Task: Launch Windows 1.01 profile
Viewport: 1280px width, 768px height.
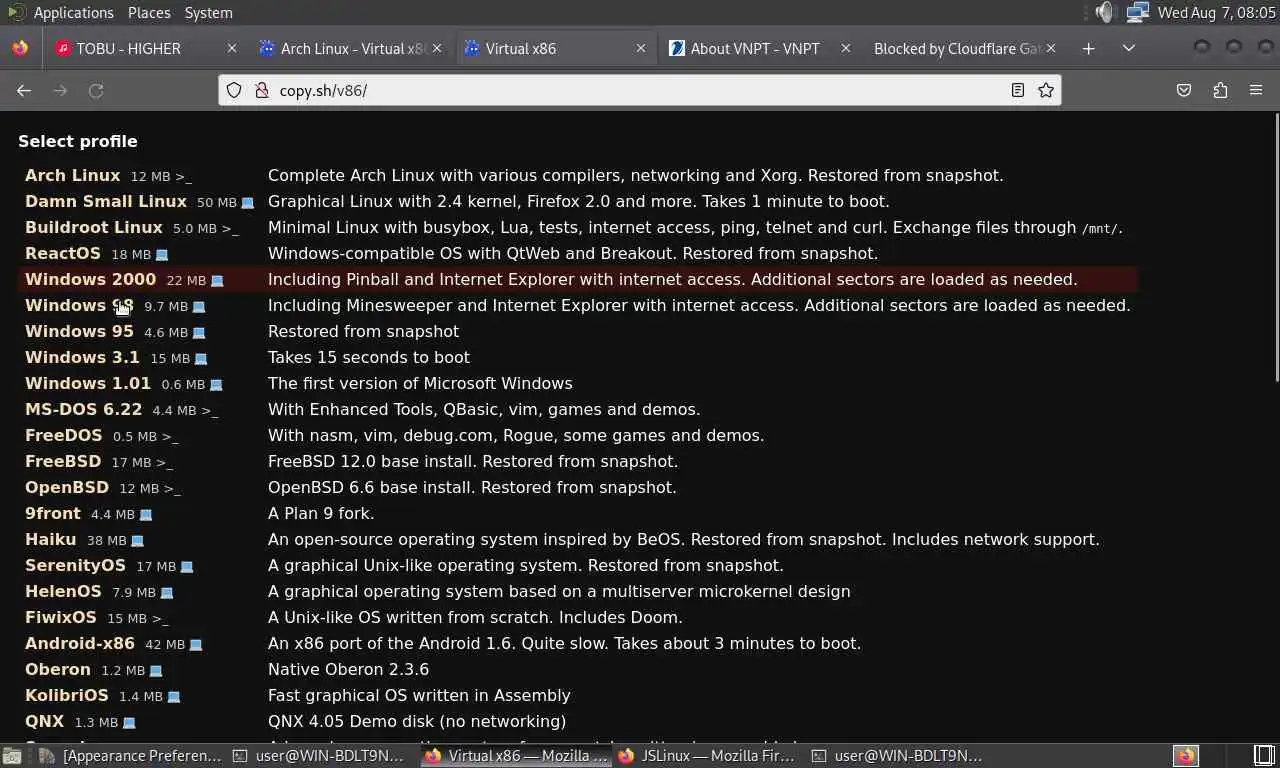Action: pos(88,383)
